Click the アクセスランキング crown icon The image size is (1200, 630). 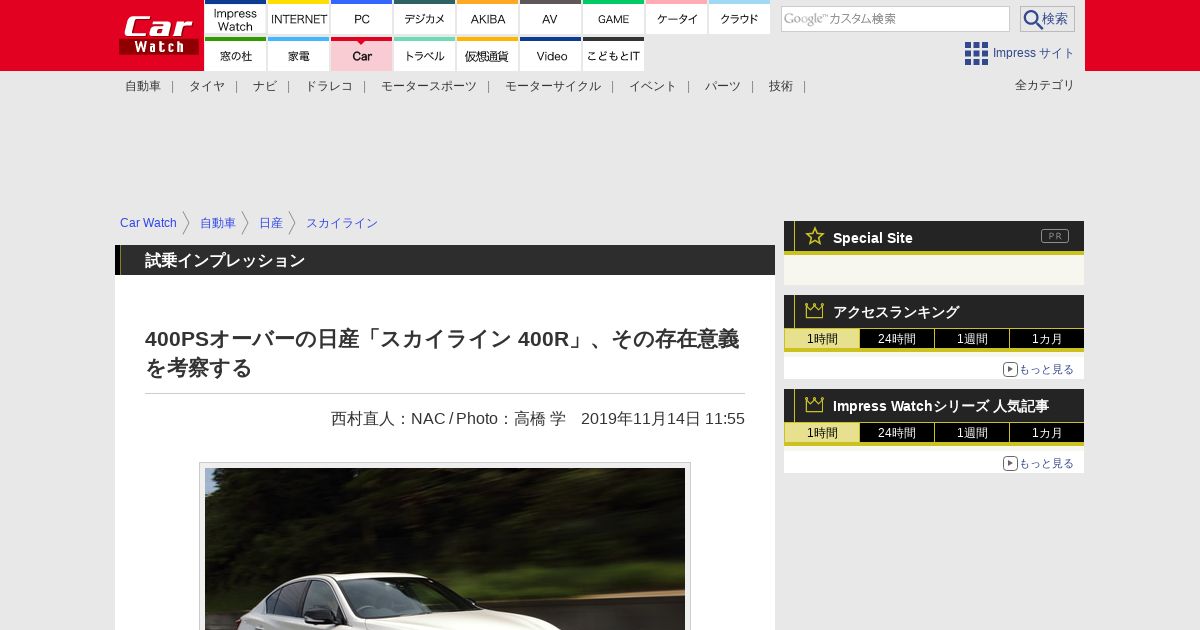(815, 311)
